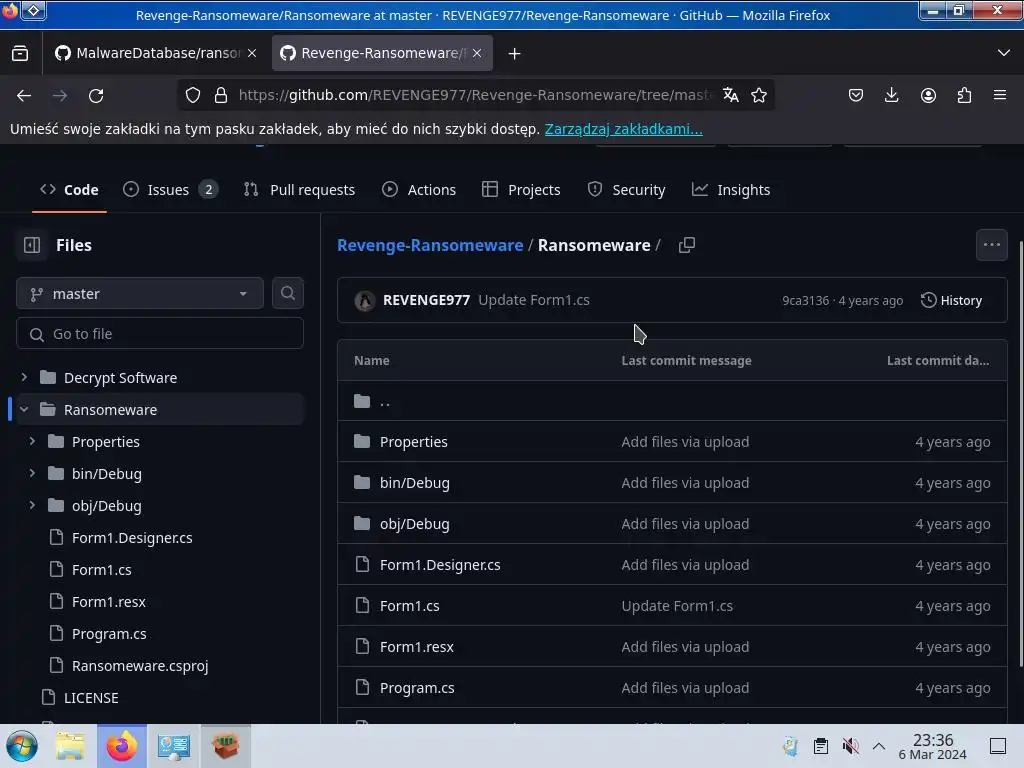Screen dimensions: 1024x768
Task: Open History of commits
Action: 951,300
